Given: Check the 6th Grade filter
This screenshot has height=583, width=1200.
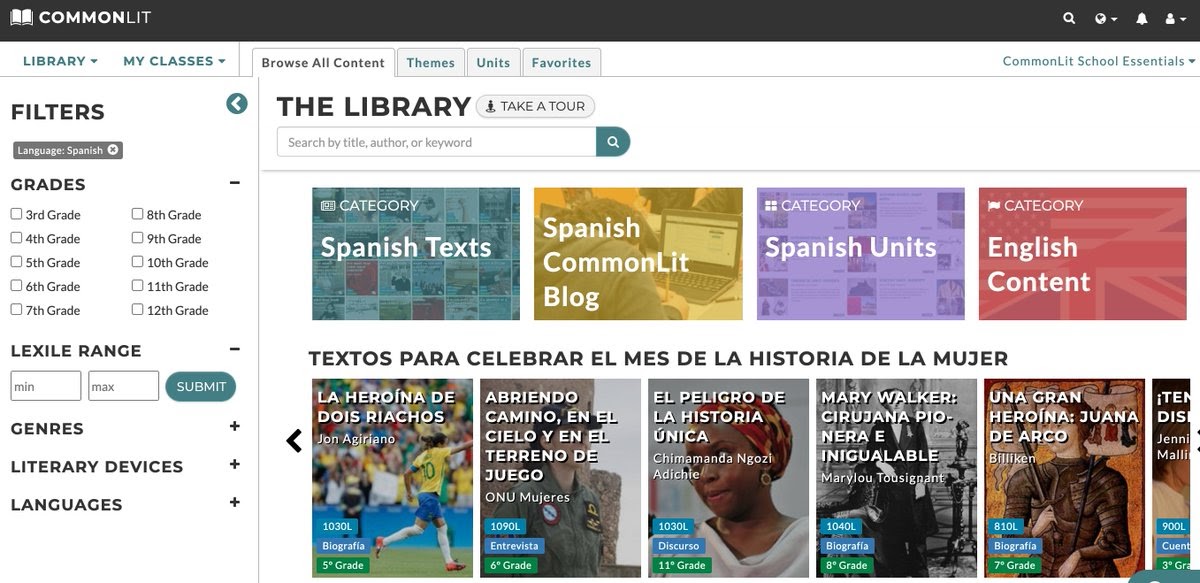Looking at the screenshot, I should tap(16, 286).
